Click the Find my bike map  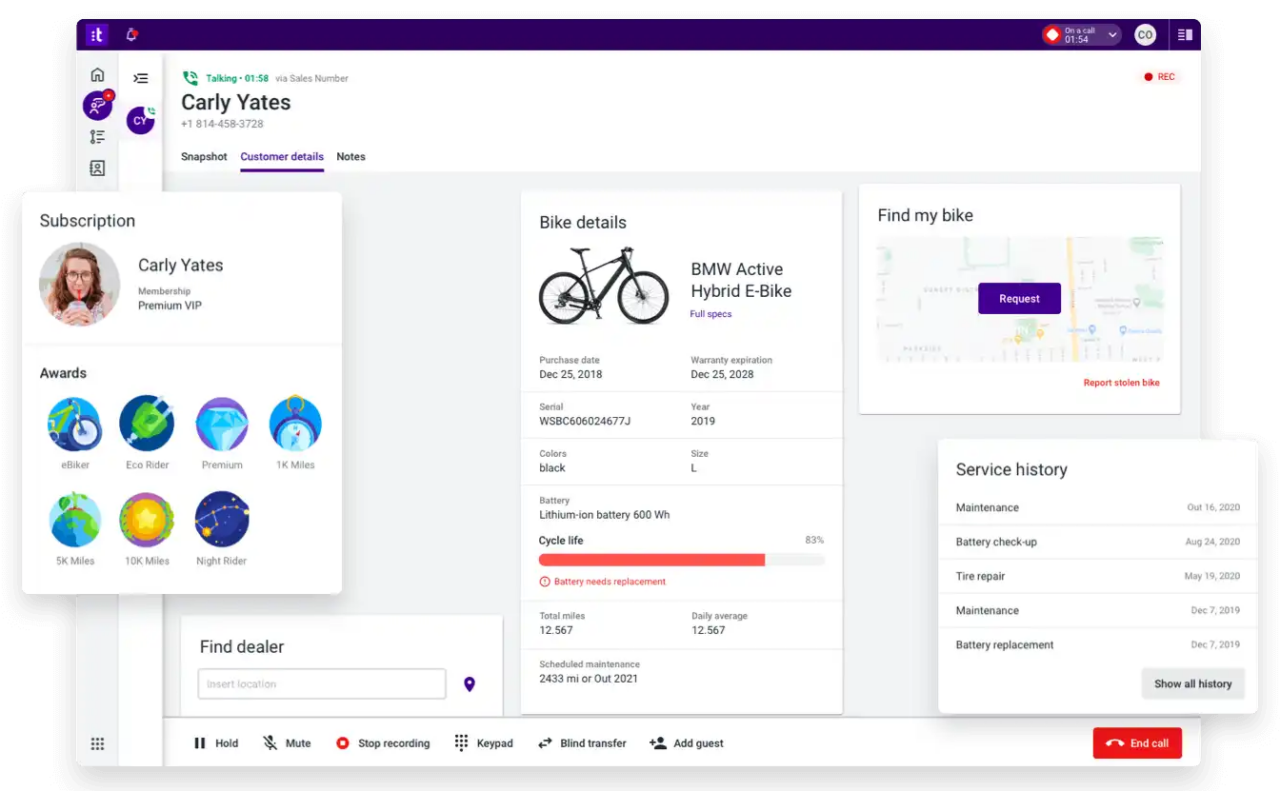pyautogui.click(x=1019, y=299)
